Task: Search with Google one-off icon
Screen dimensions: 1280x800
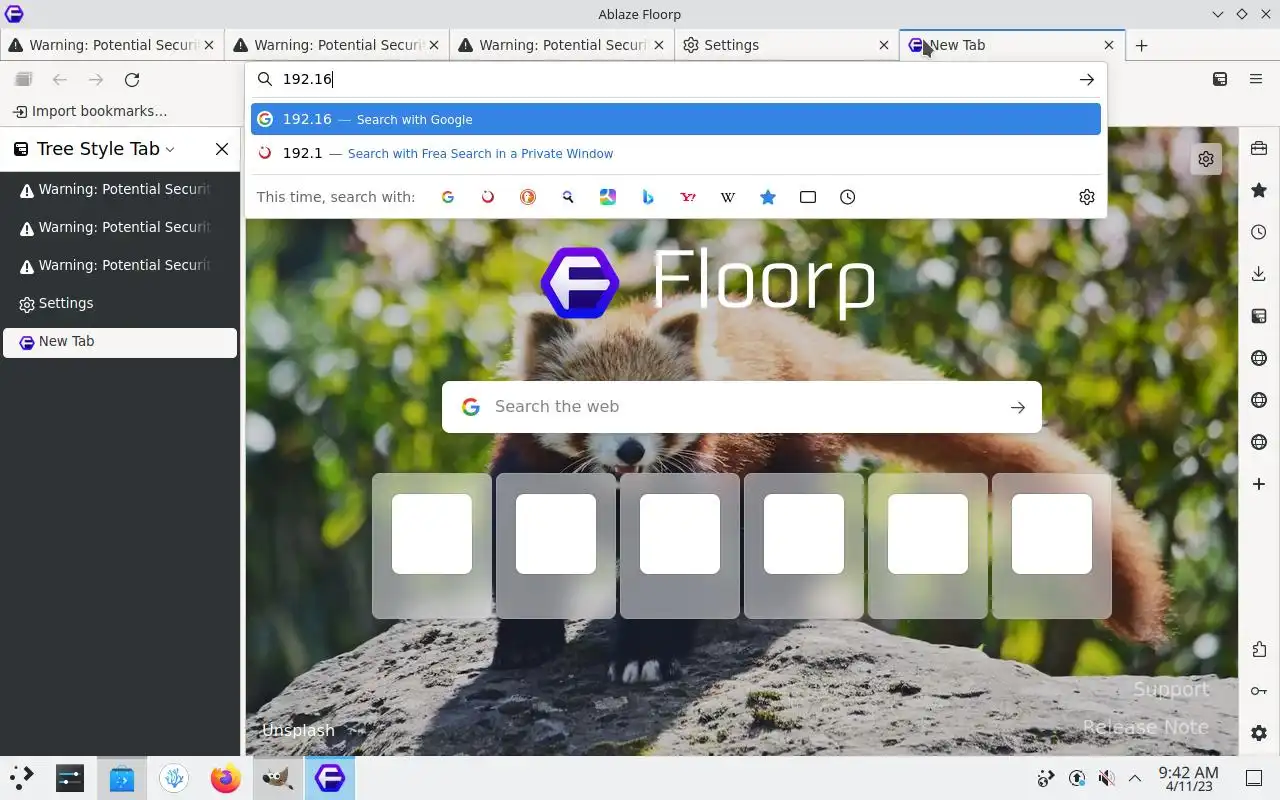Action: click(448, 197)
